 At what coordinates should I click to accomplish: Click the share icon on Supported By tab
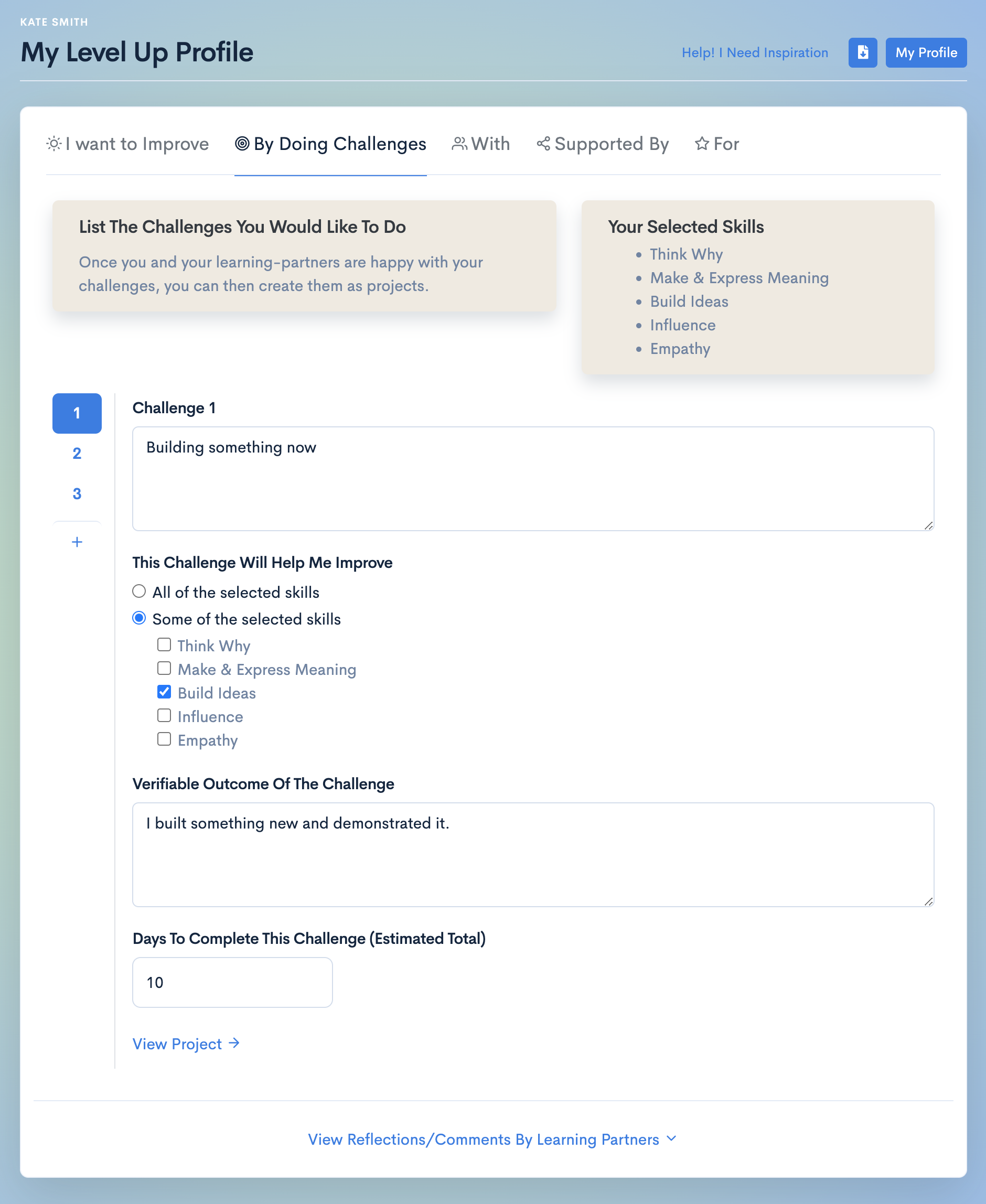[543, 144]
